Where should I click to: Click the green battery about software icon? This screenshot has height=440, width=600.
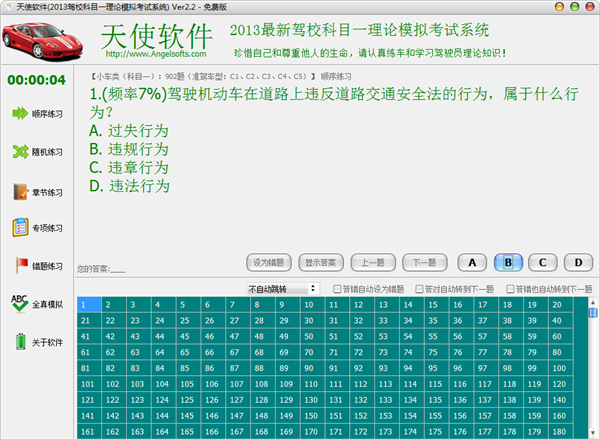21,341
